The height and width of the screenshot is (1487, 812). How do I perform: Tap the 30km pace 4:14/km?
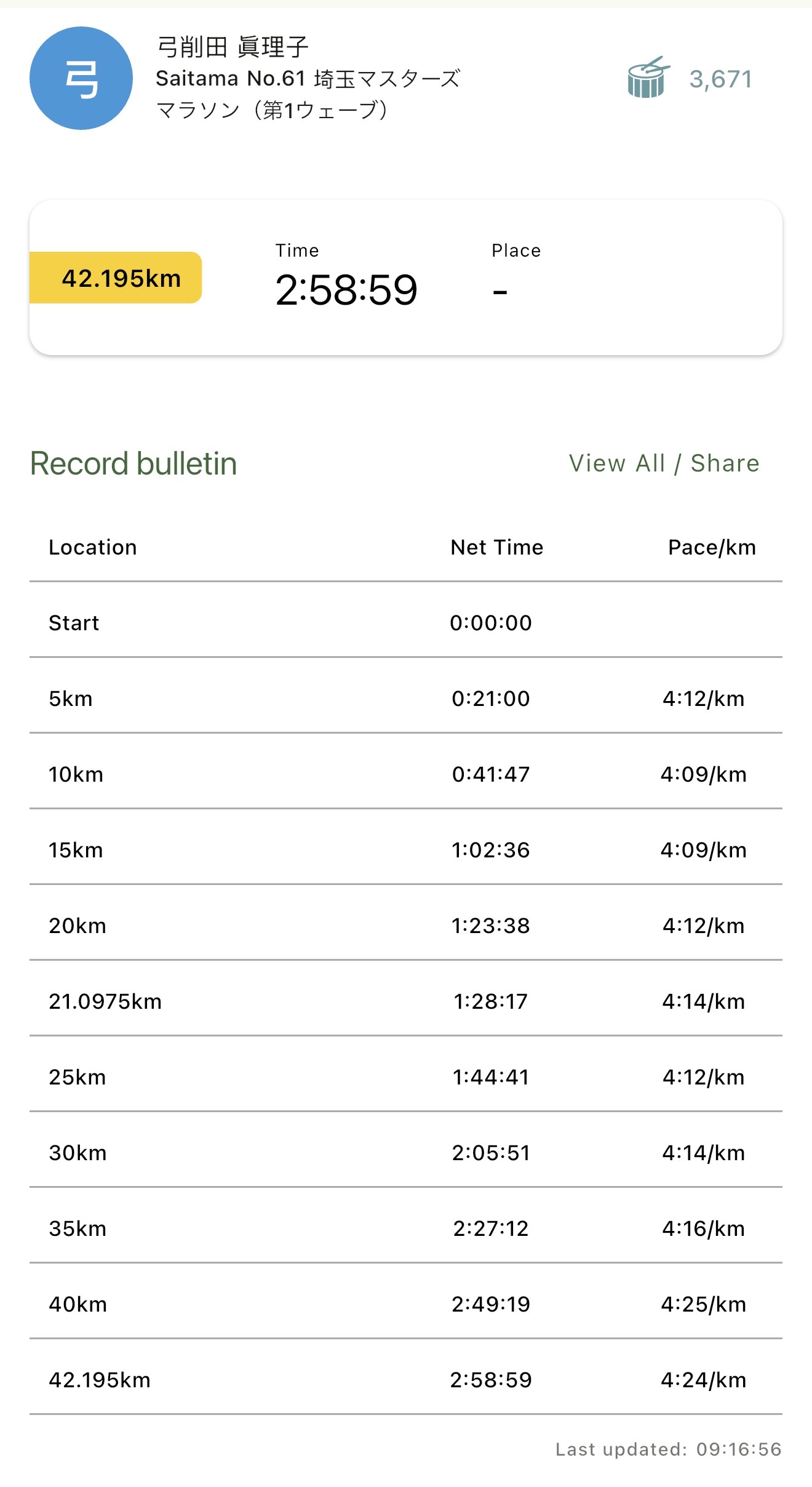click(703, 1153)
